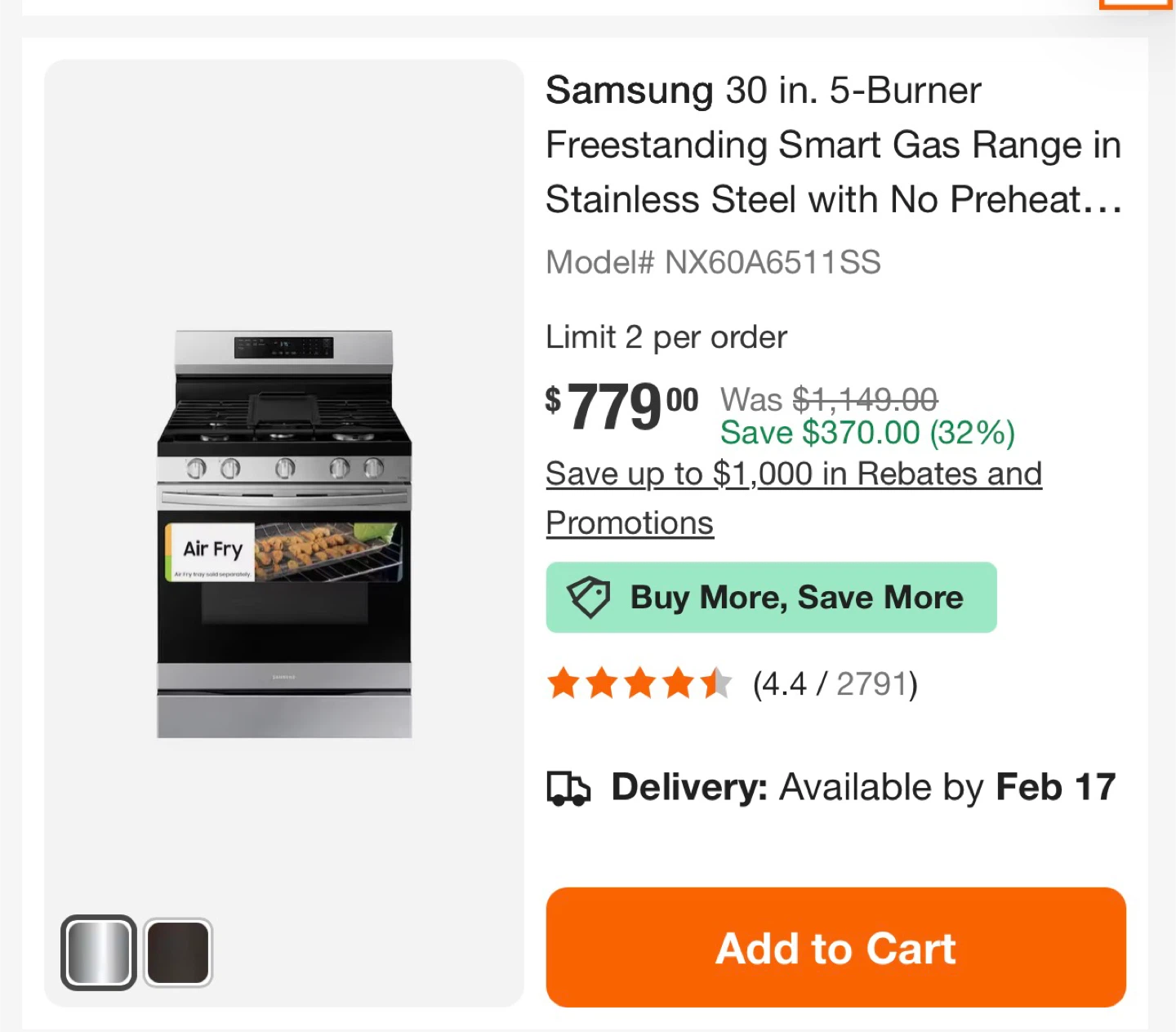Click the half-filled fifth rating star

[716, 683]
